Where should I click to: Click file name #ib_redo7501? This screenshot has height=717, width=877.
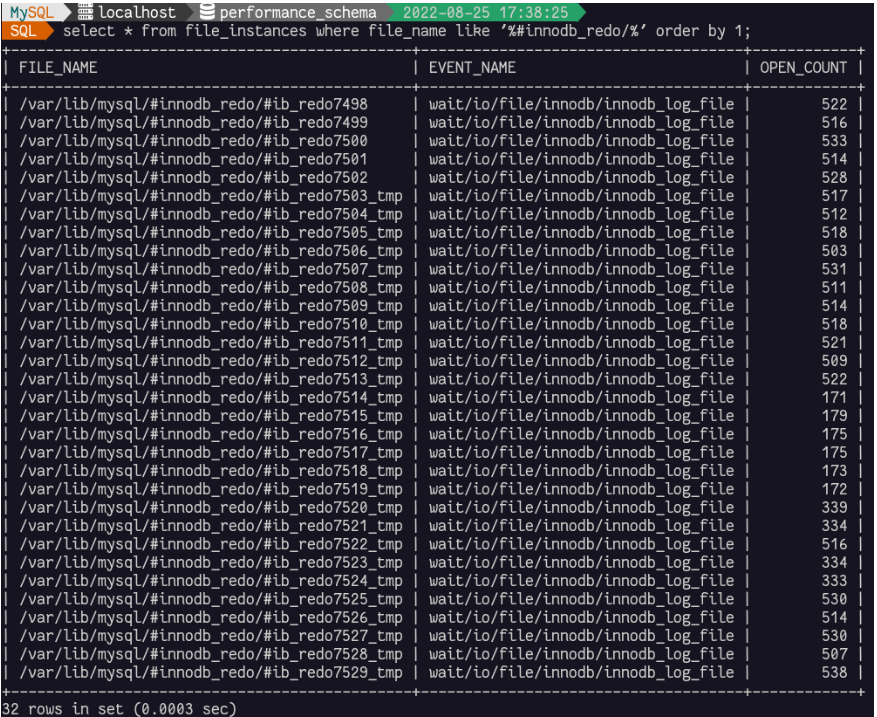194,159
